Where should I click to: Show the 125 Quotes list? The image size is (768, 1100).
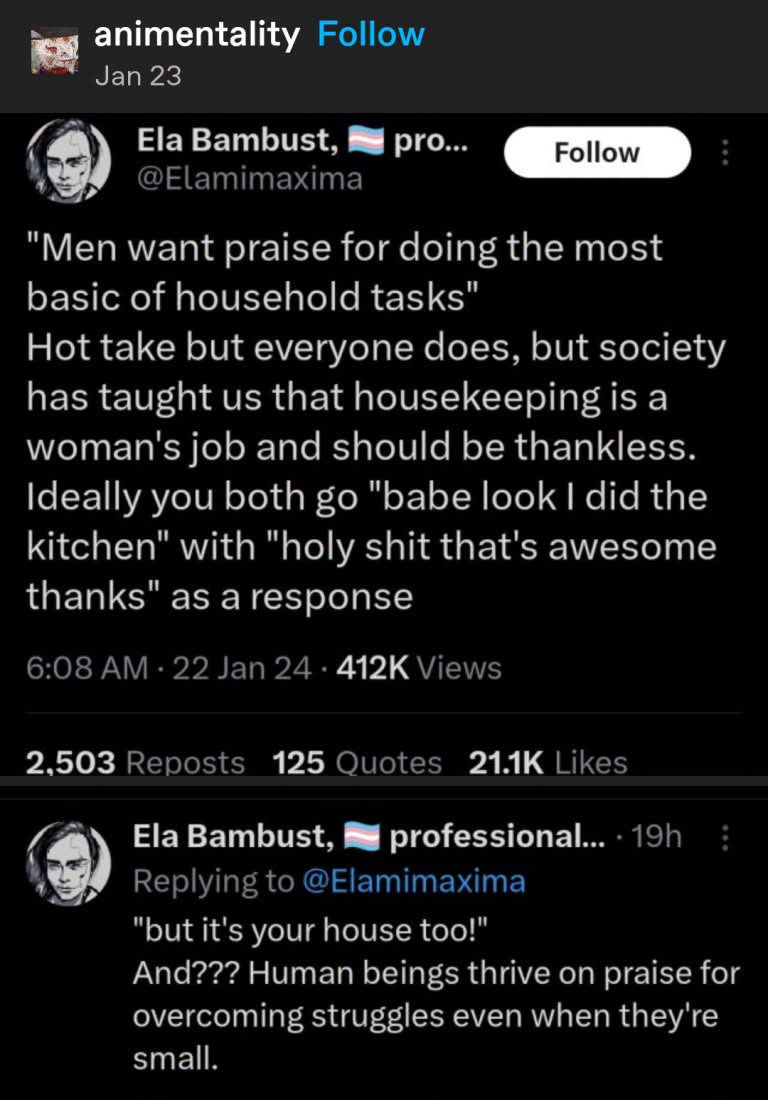point(357,762)
